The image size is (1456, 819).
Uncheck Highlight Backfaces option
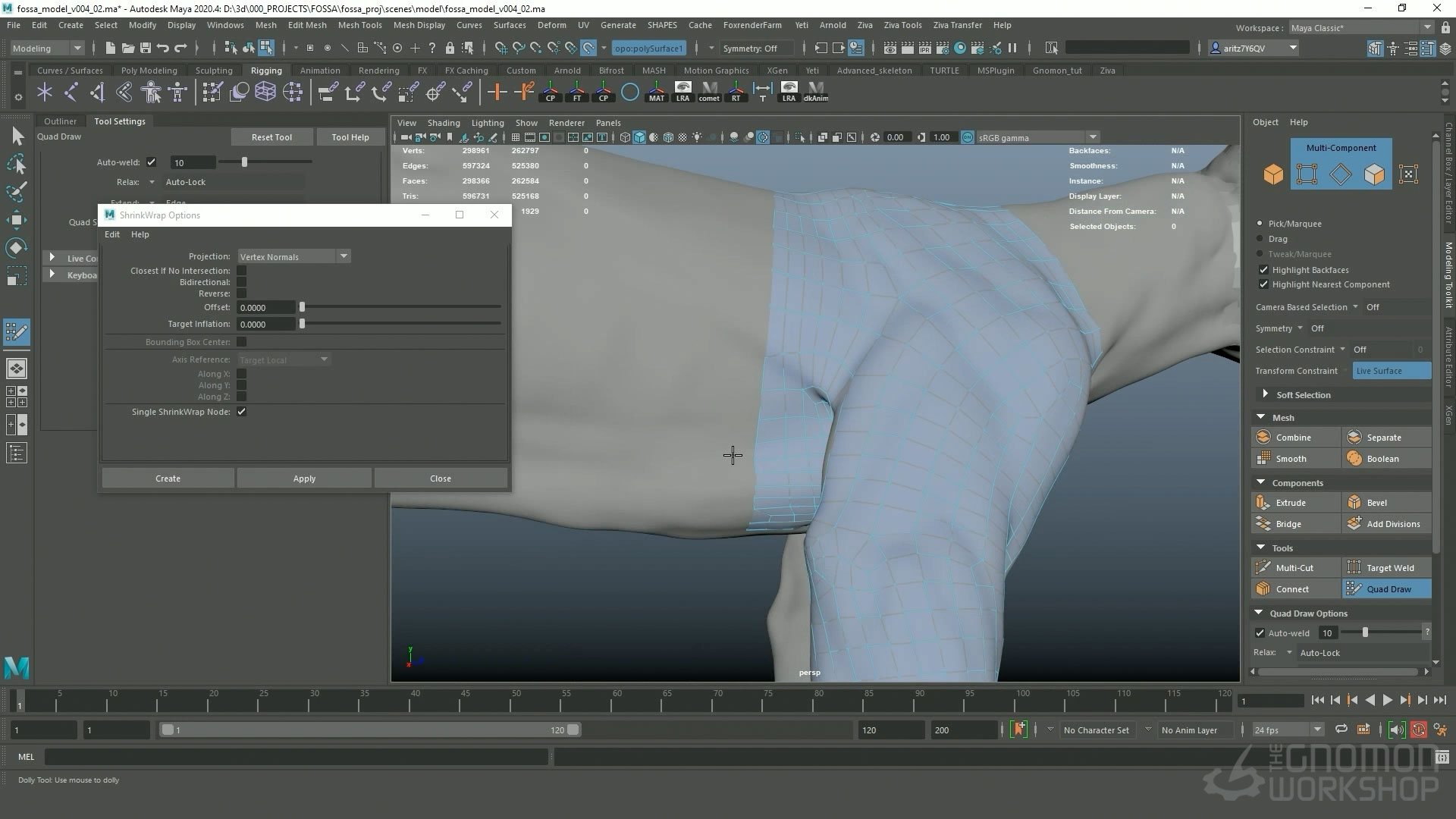click(x=1263, y=270)
